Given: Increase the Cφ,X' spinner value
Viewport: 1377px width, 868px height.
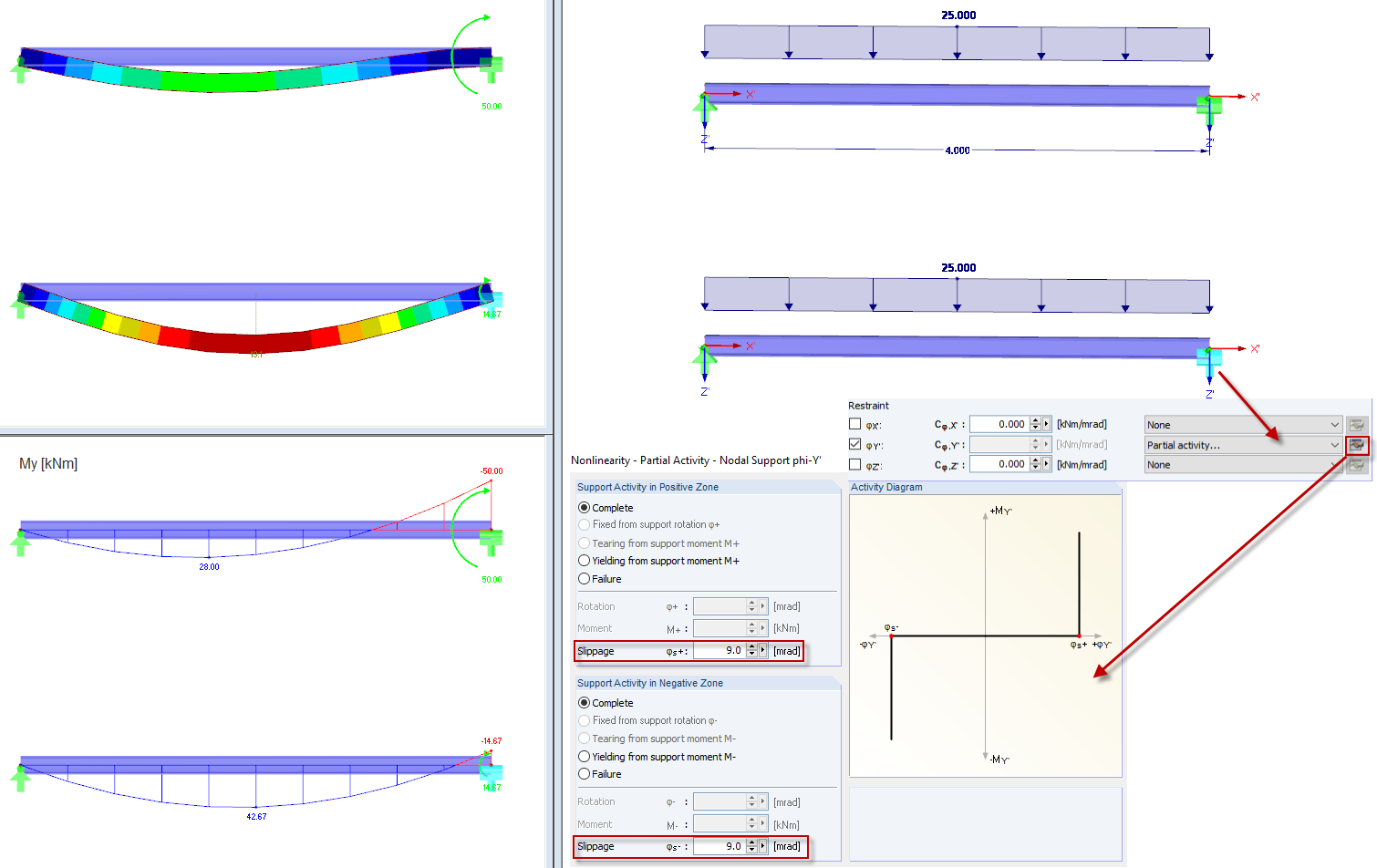Looking at the screenshot, I should [x=1035, y=420].
